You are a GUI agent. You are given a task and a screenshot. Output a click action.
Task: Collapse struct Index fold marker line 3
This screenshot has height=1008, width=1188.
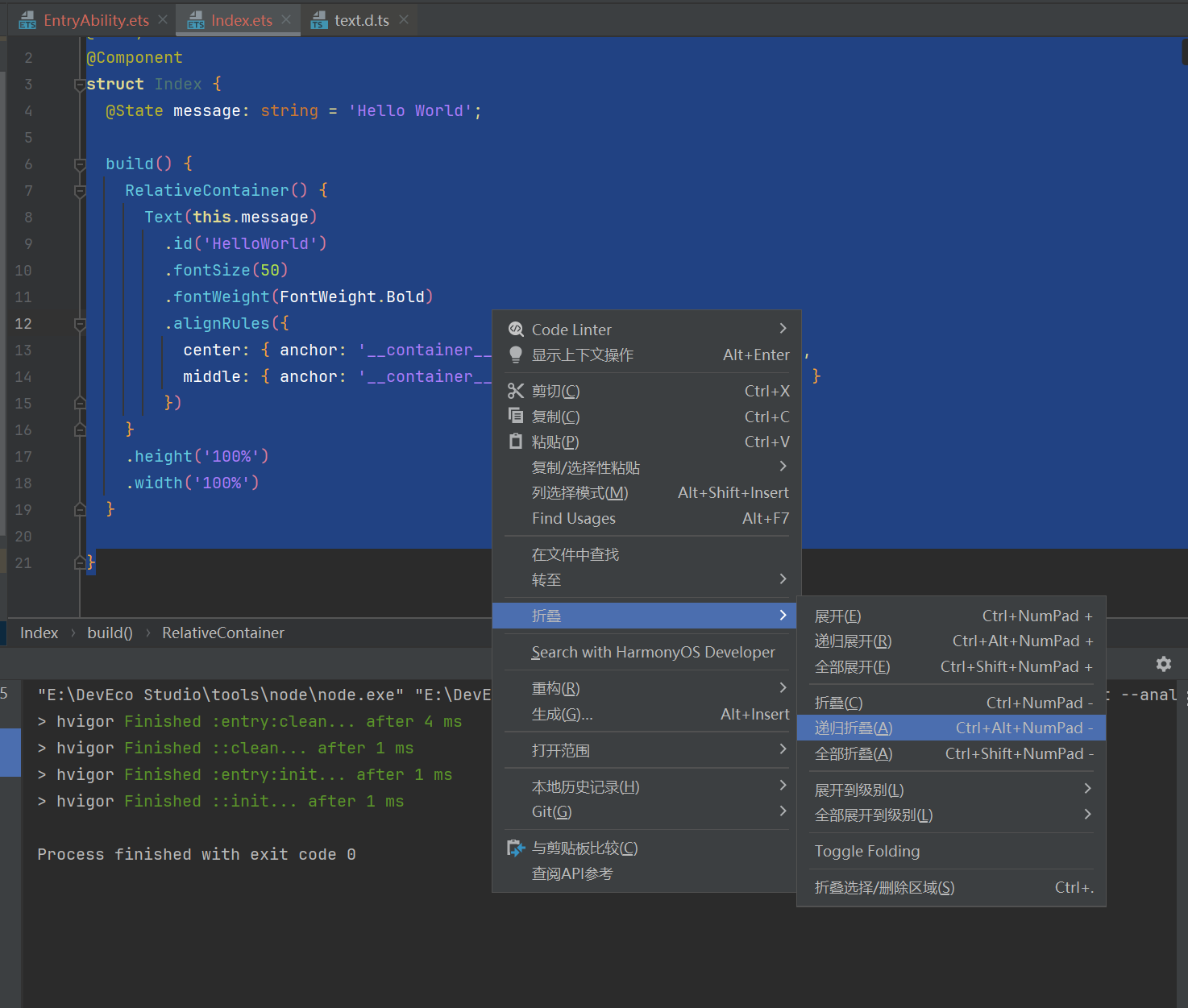click(80, 85)
